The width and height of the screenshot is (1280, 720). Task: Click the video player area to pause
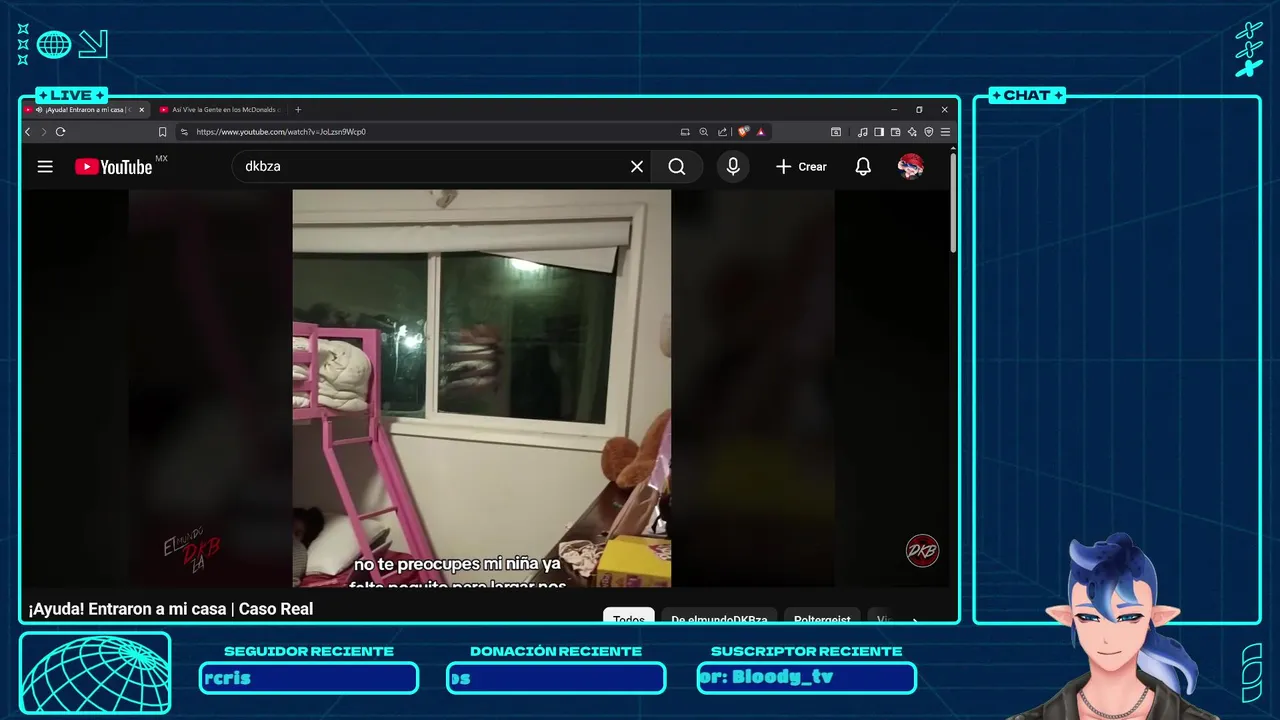coord(481,388)
